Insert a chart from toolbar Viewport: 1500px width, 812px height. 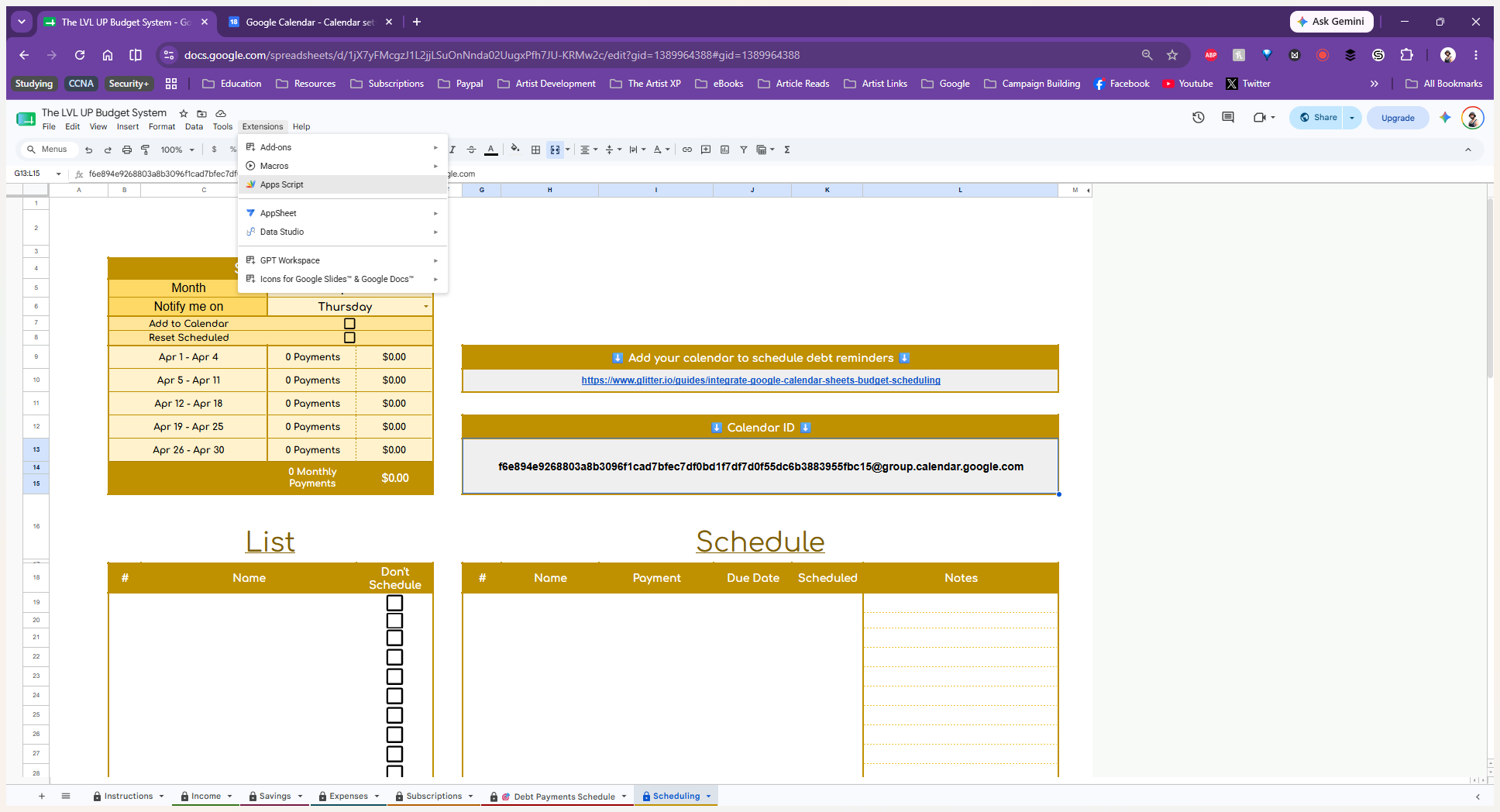[x=724, y=150]
